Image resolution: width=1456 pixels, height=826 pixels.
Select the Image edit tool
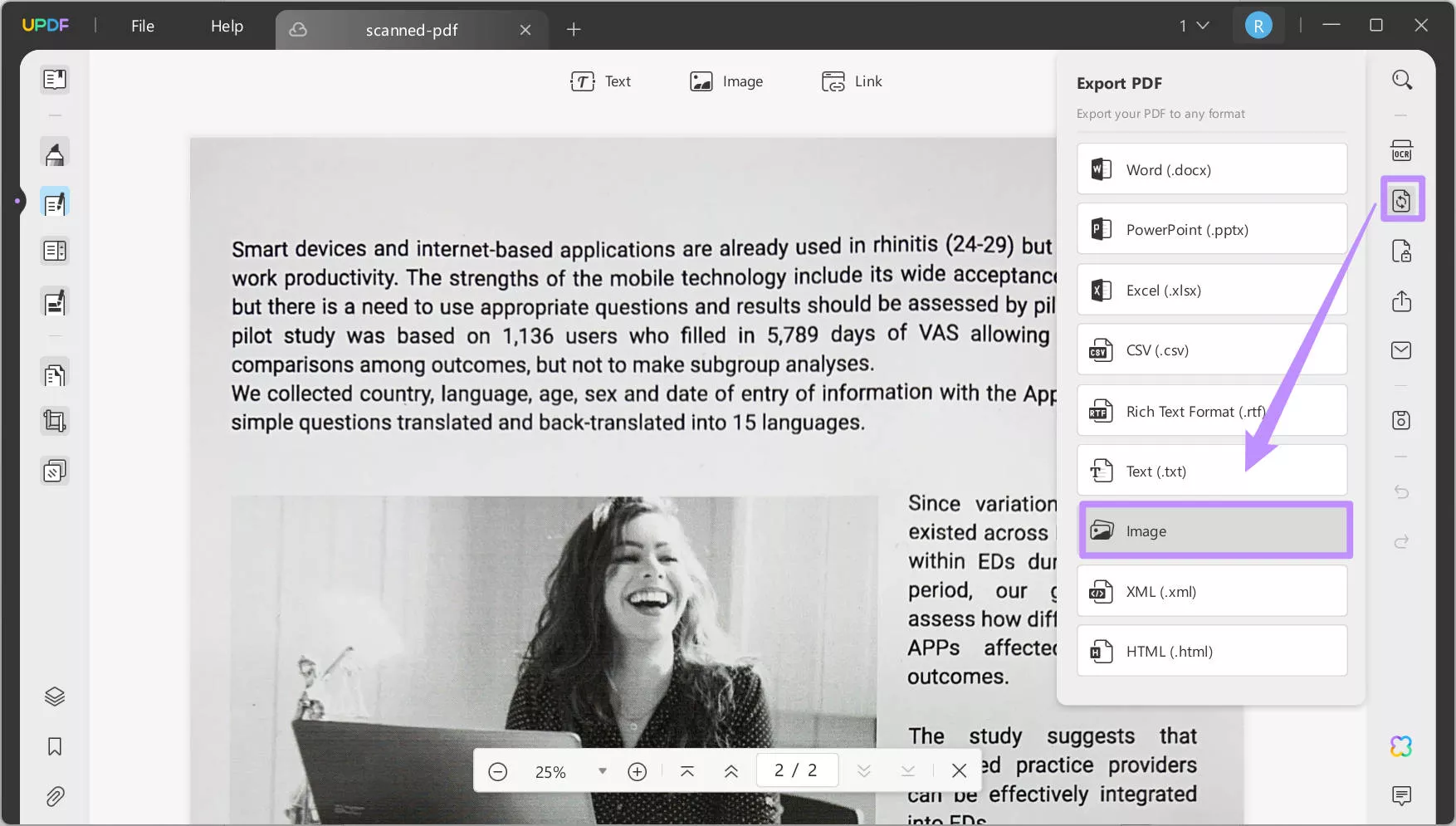point(726,81)
